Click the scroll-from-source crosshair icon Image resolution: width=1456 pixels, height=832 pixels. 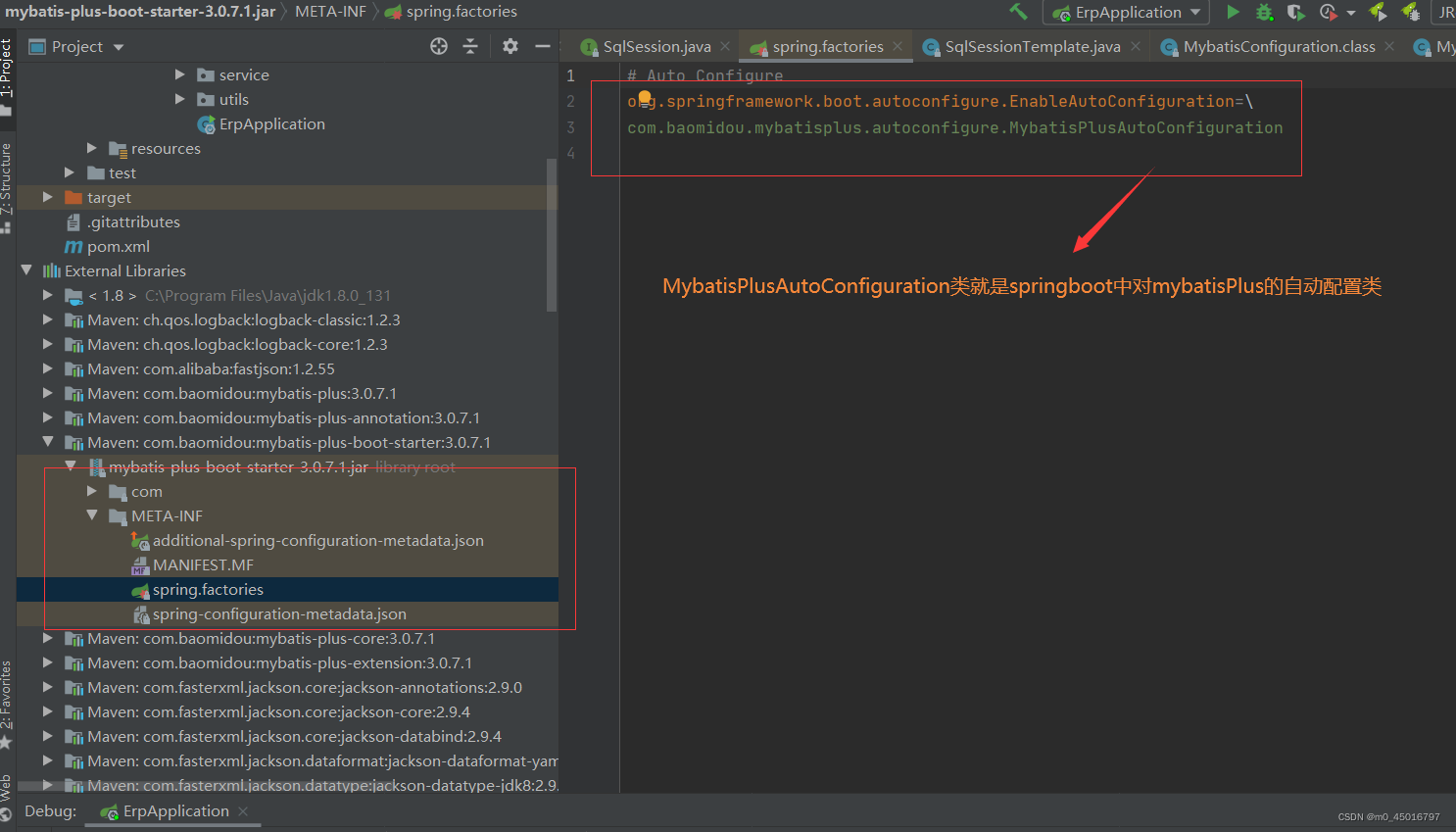438,45
